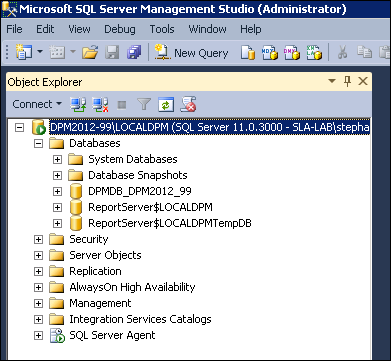The width and height of the screenshot is (391, 361).
Task: Expand the Security folder
Action: click(39, 239)
